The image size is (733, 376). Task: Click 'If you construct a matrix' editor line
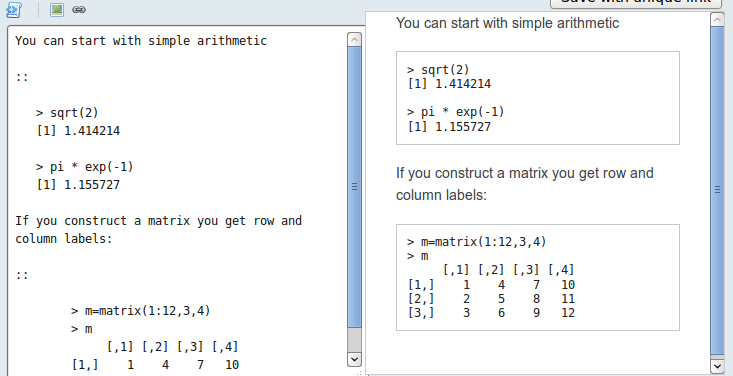158,221
